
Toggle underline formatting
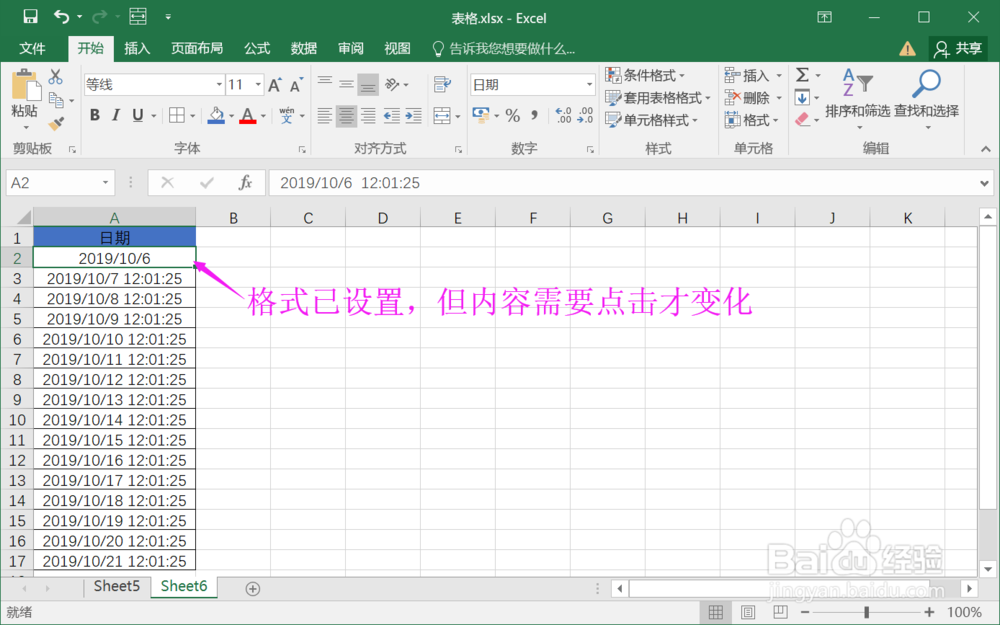(x=138, y=115)
